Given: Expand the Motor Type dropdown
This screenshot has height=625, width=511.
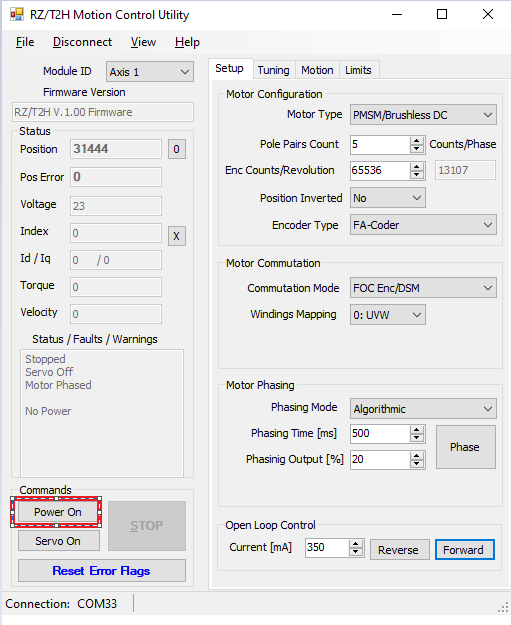Looking at the screenshot, I should [423, 115].
